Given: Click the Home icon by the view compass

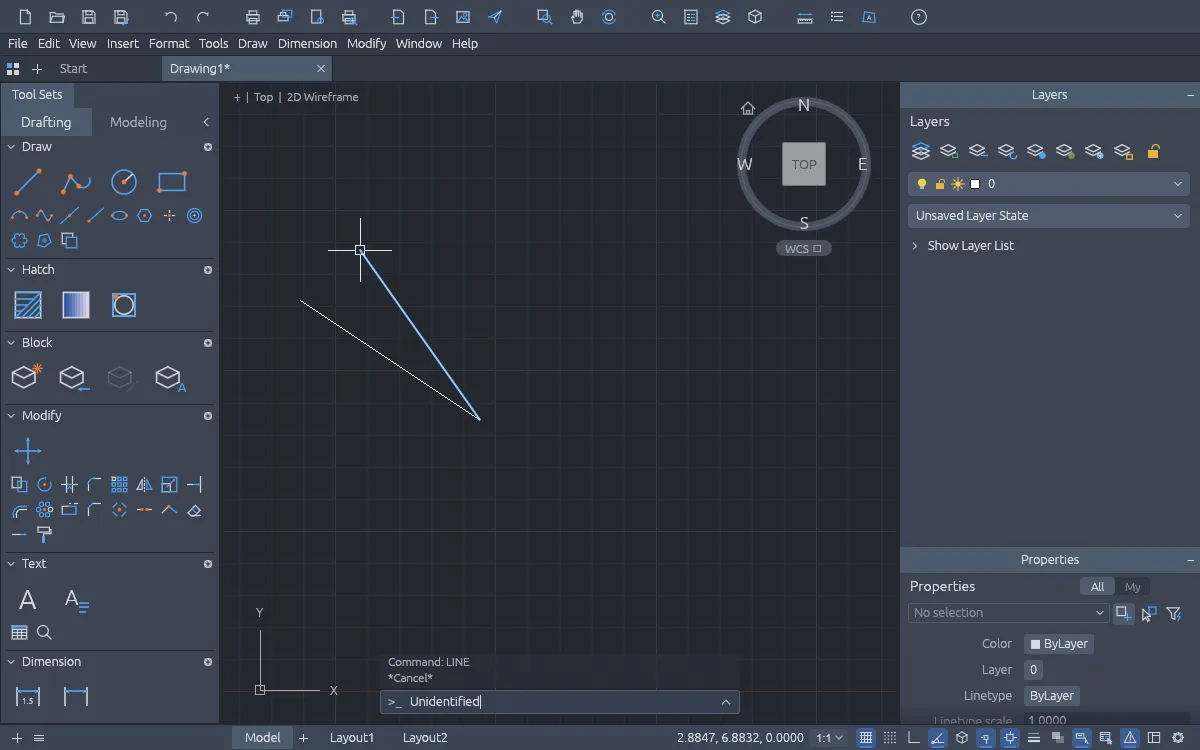Looking at the screenshot, I should tap(747, 108).
